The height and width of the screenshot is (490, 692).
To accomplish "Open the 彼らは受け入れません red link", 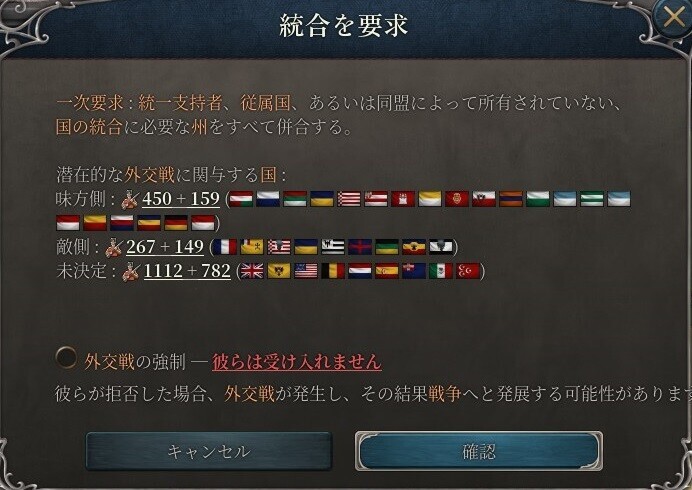I will (297, 362).
